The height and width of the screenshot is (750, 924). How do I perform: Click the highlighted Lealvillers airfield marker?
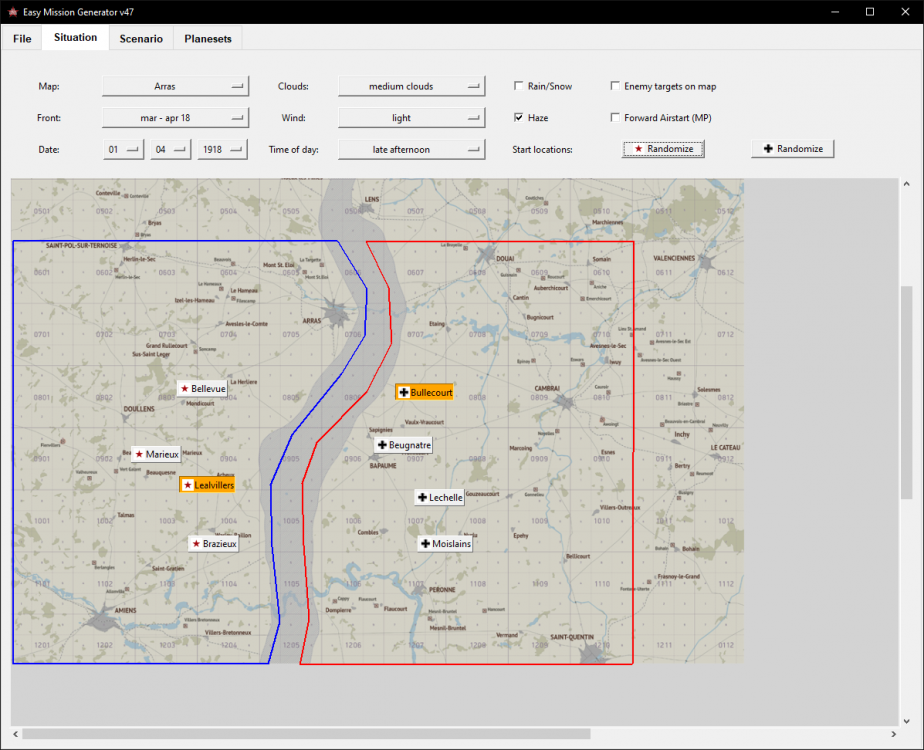tap(208, 484)
